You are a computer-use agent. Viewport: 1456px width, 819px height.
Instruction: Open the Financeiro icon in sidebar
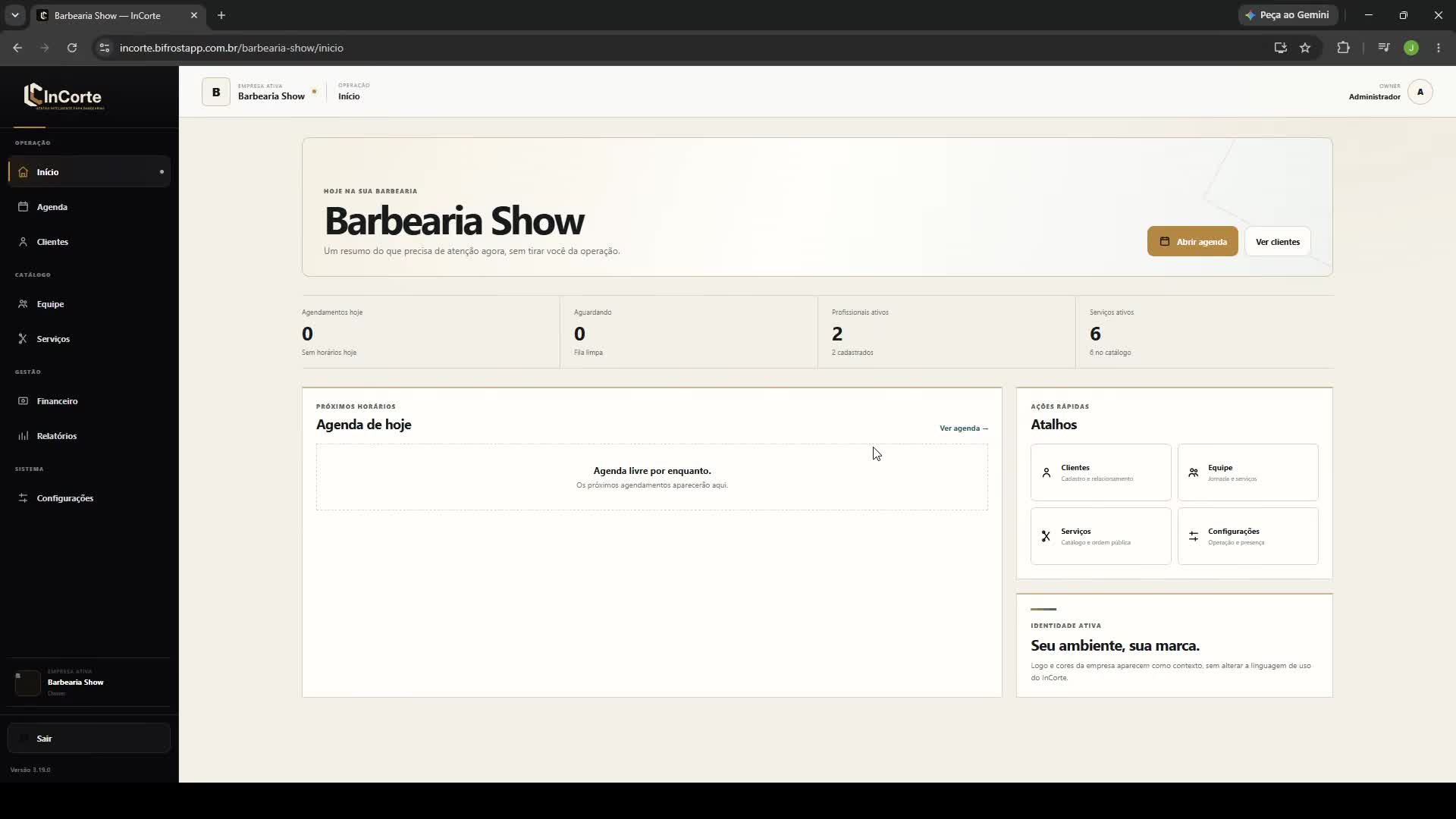tap(23, 401)
